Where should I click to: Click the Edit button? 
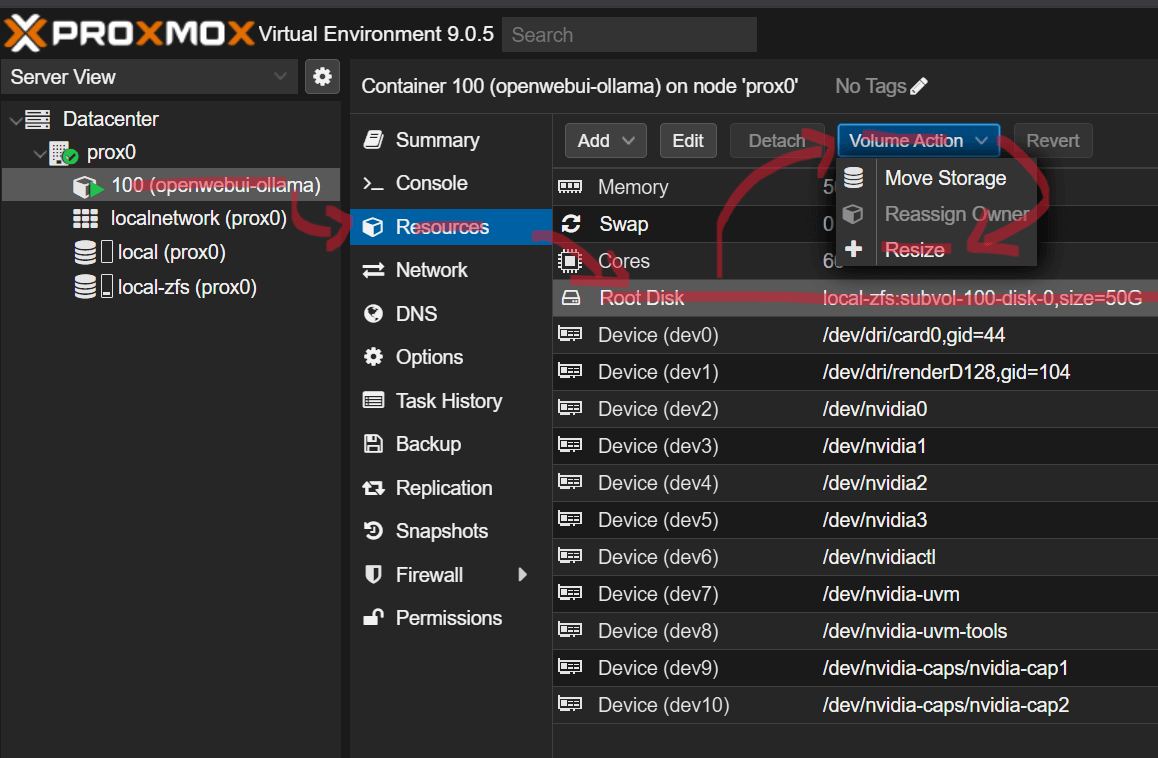click(687, 141)
